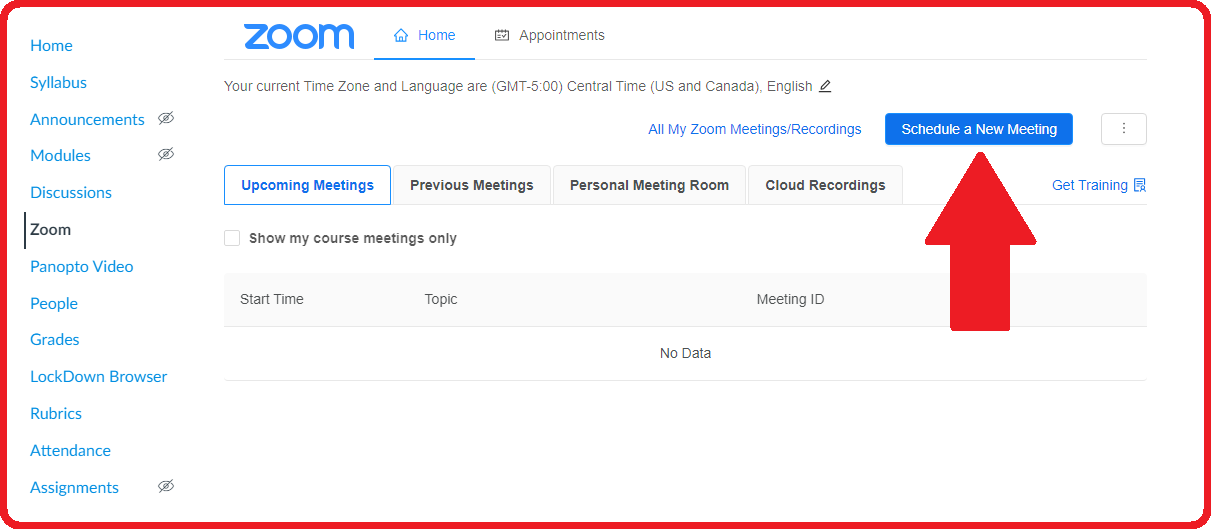
Task: Open All My Zoom Meetings/Recordings link
Action: tap(754, 129)
